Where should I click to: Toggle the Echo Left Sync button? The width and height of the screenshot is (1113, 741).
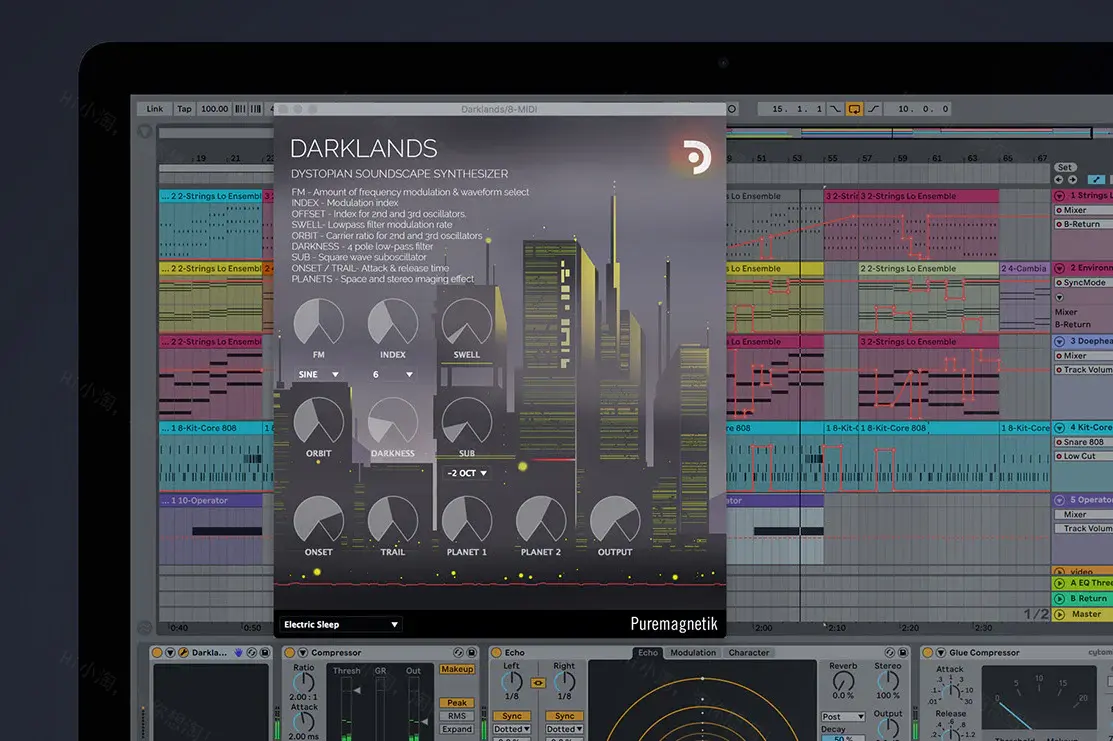(511, 716)
